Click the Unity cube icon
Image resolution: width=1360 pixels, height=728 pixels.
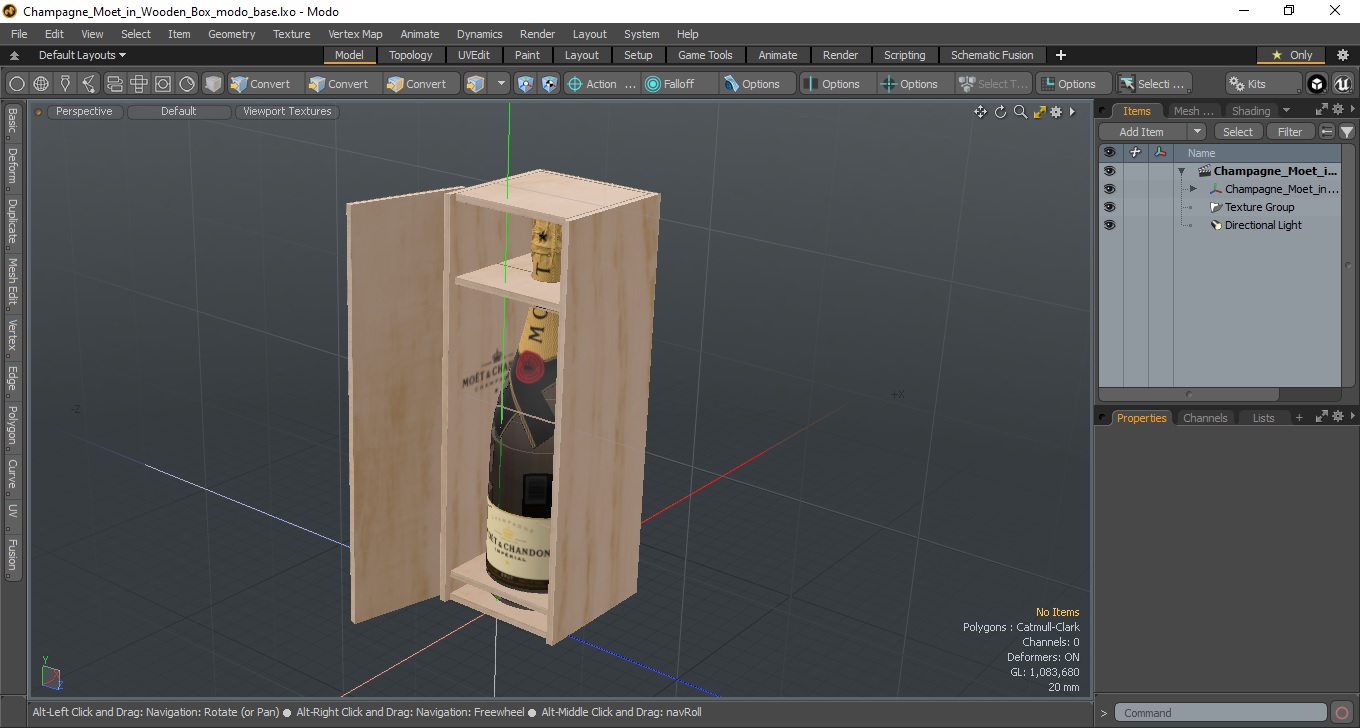pyautogui.click(x=1317, y=84)
